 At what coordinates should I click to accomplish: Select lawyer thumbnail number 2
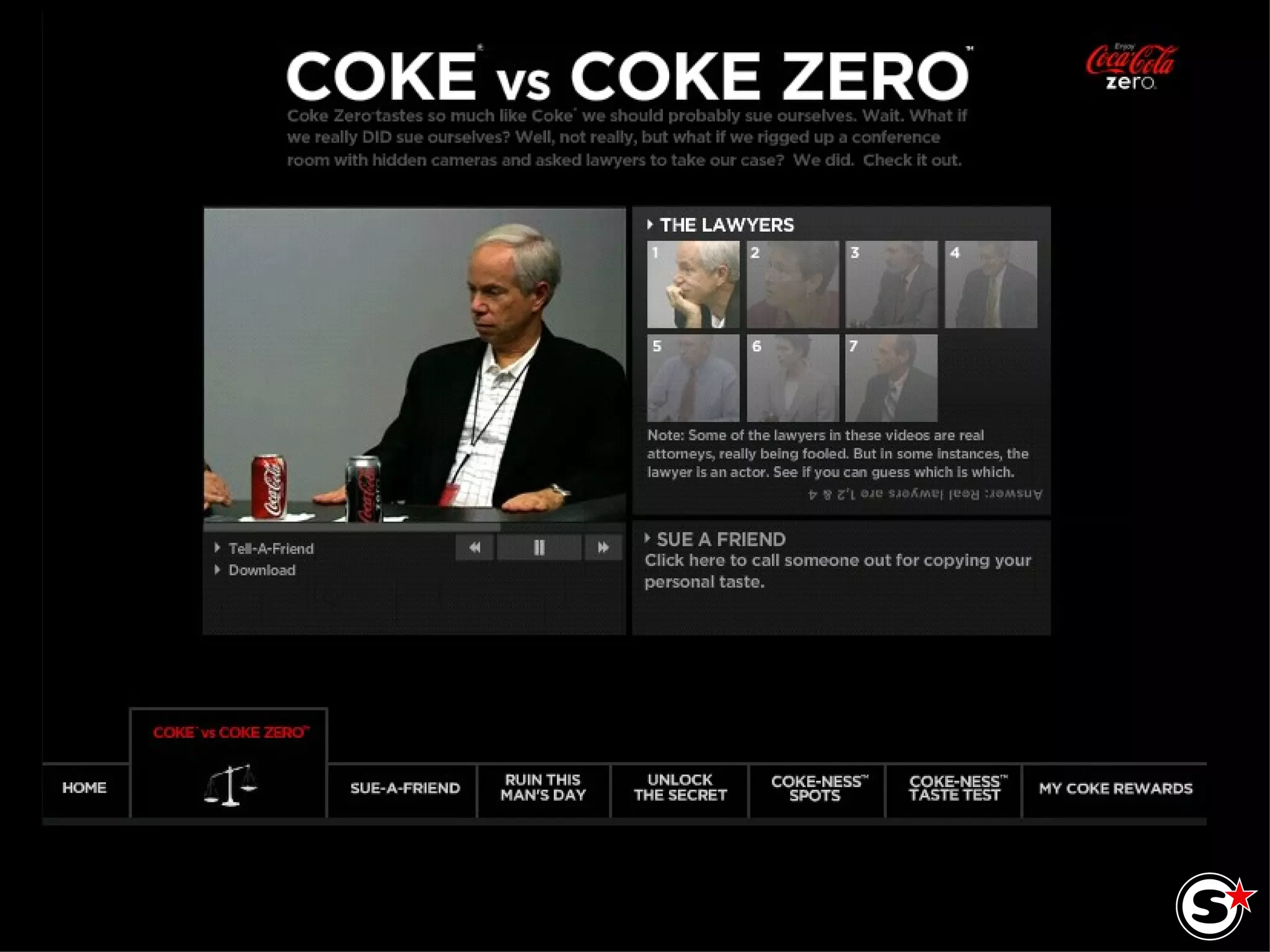[x=793, y=284]
